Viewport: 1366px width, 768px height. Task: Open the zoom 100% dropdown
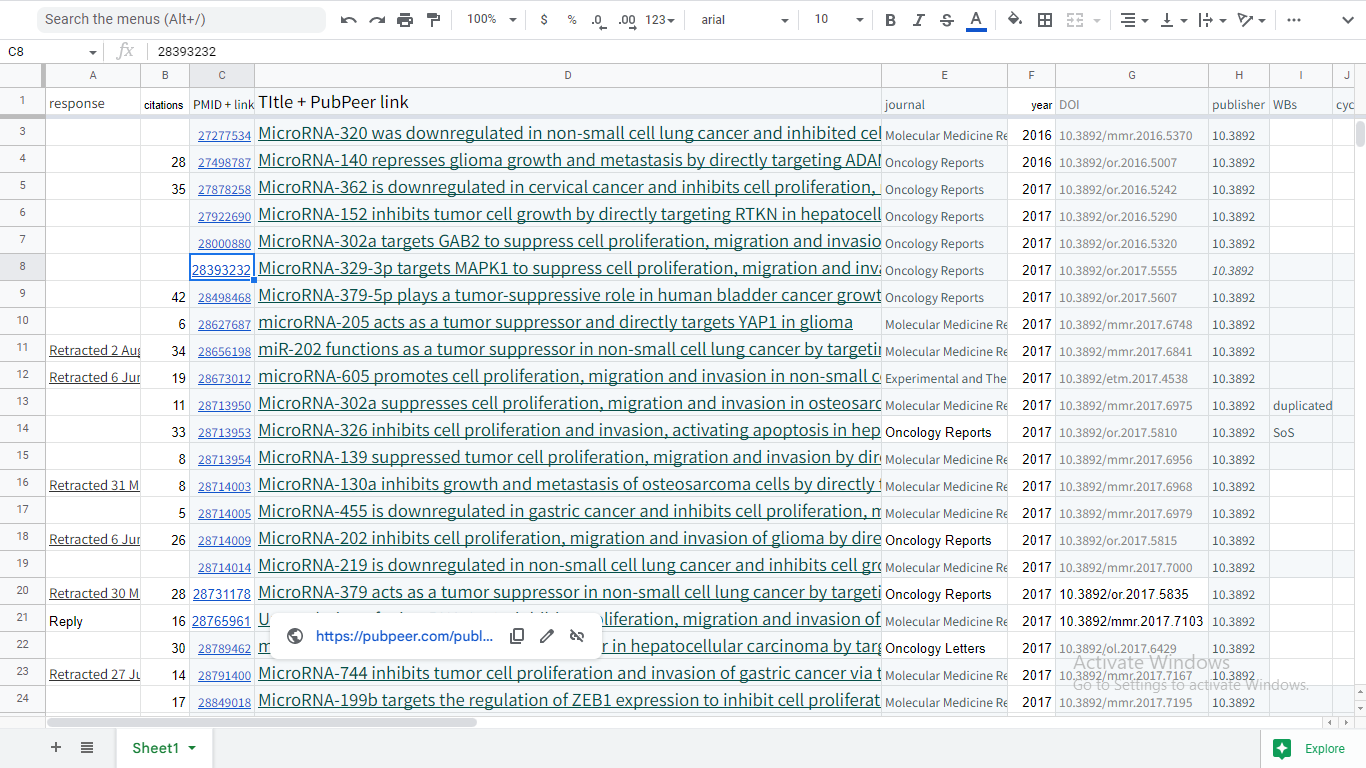click(492, 20)
